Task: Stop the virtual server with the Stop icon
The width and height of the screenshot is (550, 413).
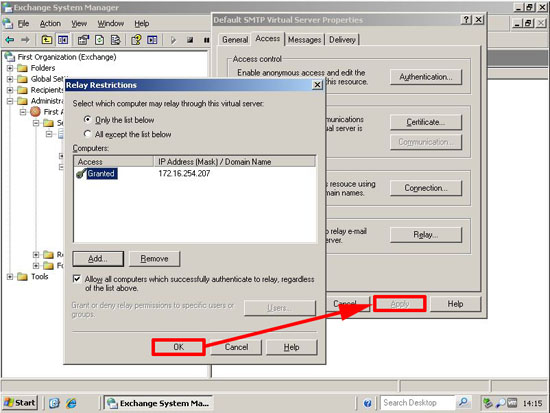Action: pos(190,40)
